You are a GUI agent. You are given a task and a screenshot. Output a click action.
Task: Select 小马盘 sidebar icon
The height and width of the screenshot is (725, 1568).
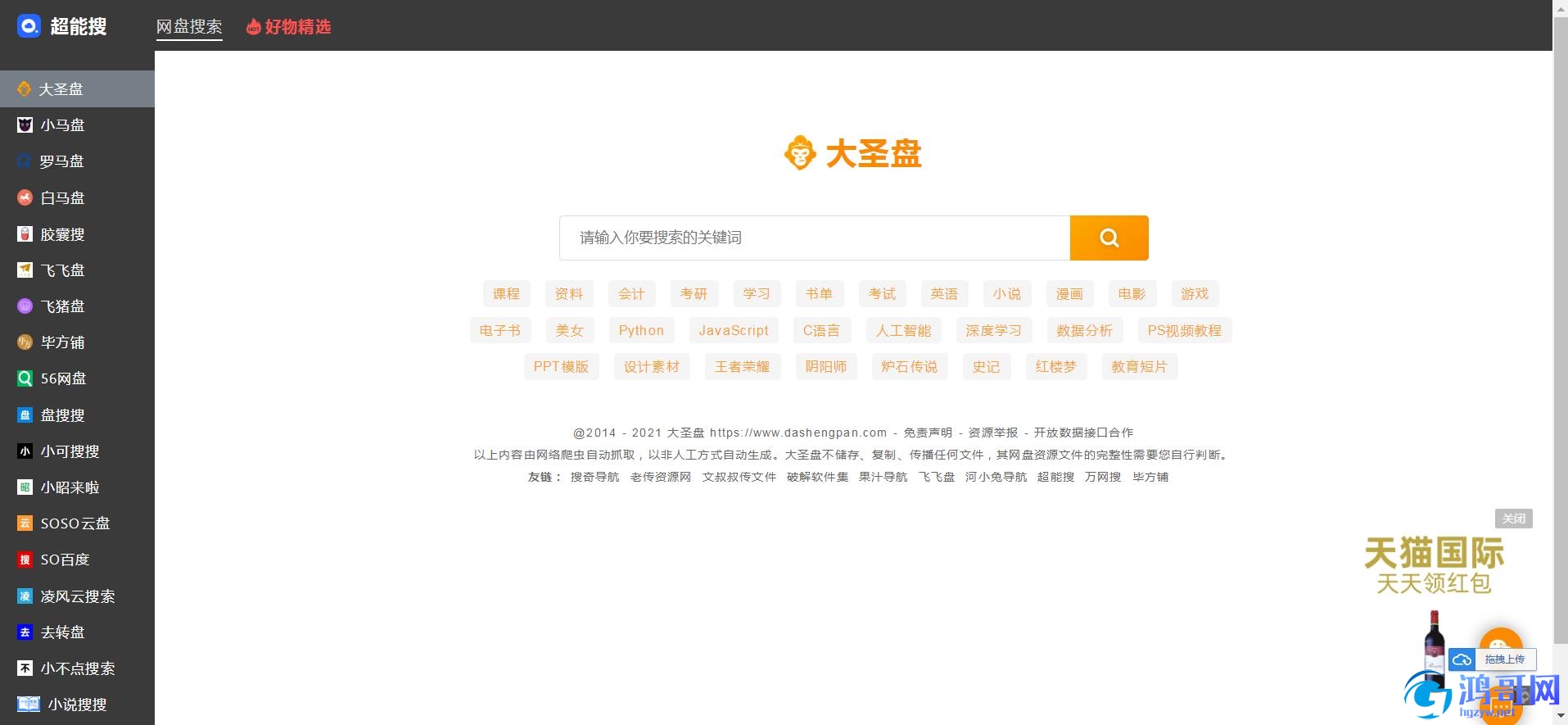(x=25, y=125)
